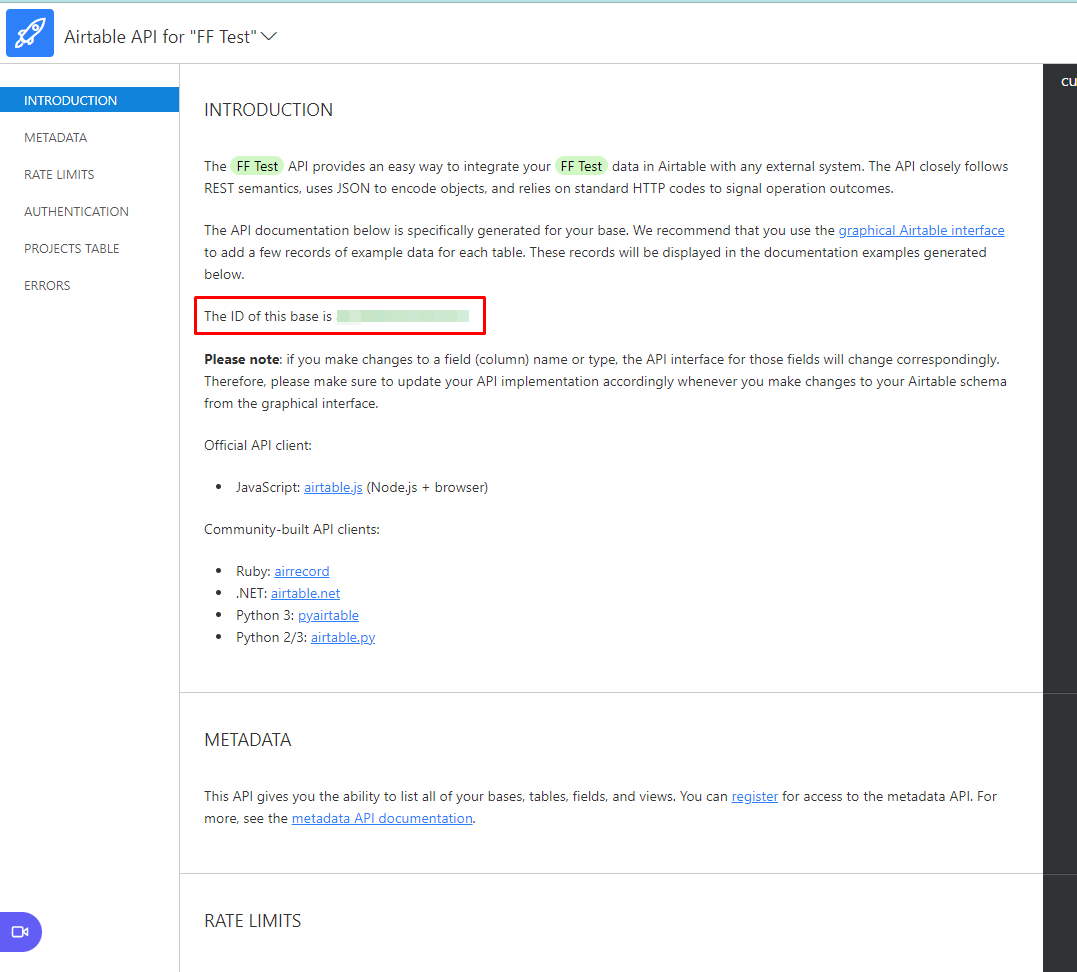Click the first FF Test highlighted tag
Viewport: 1077px width, 972px height.
point(257,166)
